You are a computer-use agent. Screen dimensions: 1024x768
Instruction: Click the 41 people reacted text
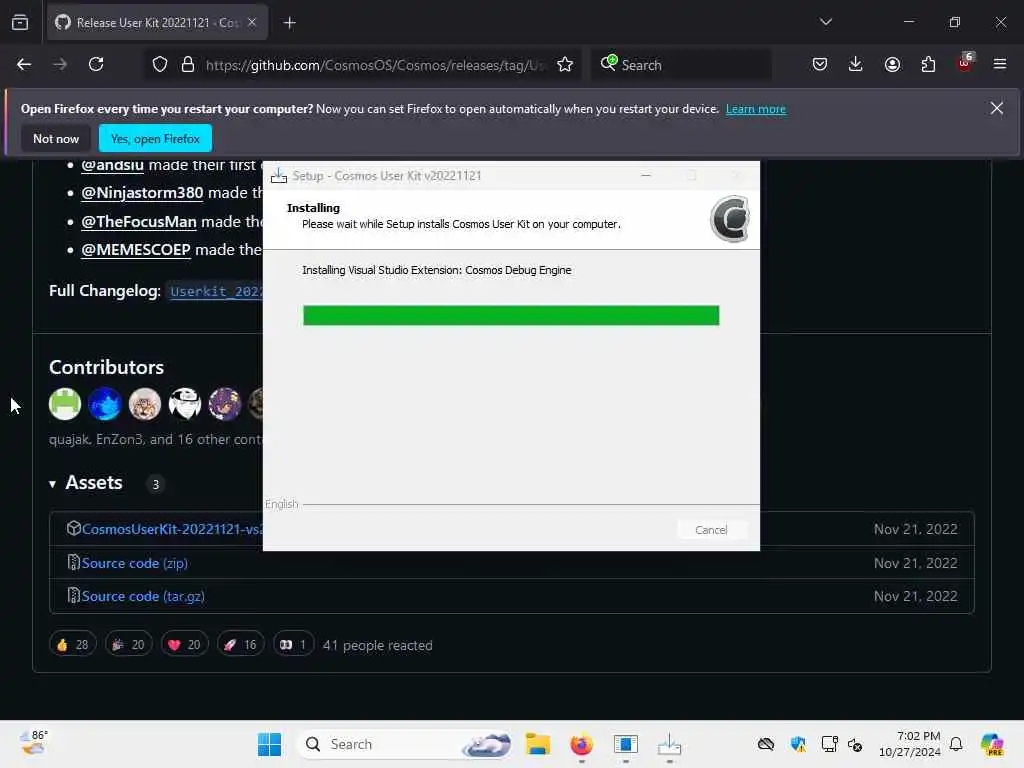[377, 645]
